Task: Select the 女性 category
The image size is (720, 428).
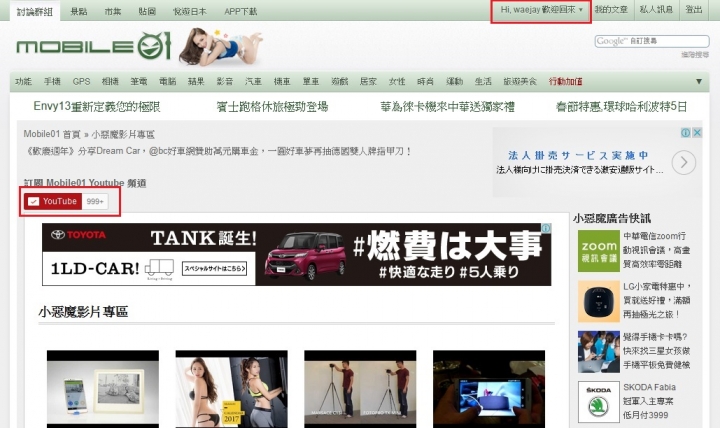Action: coord(397,82)
